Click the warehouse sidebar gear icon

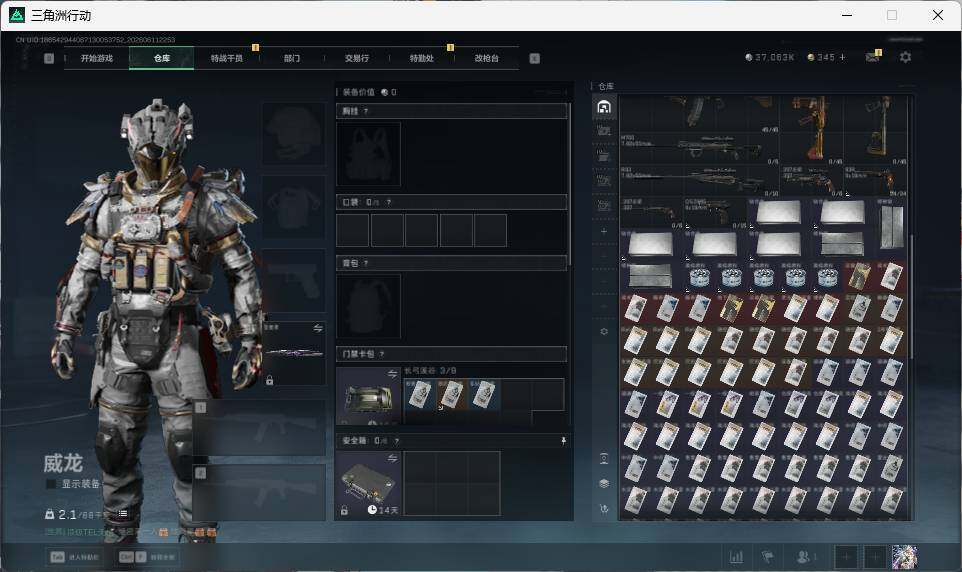pyautogui.click(x=604, y=331)
